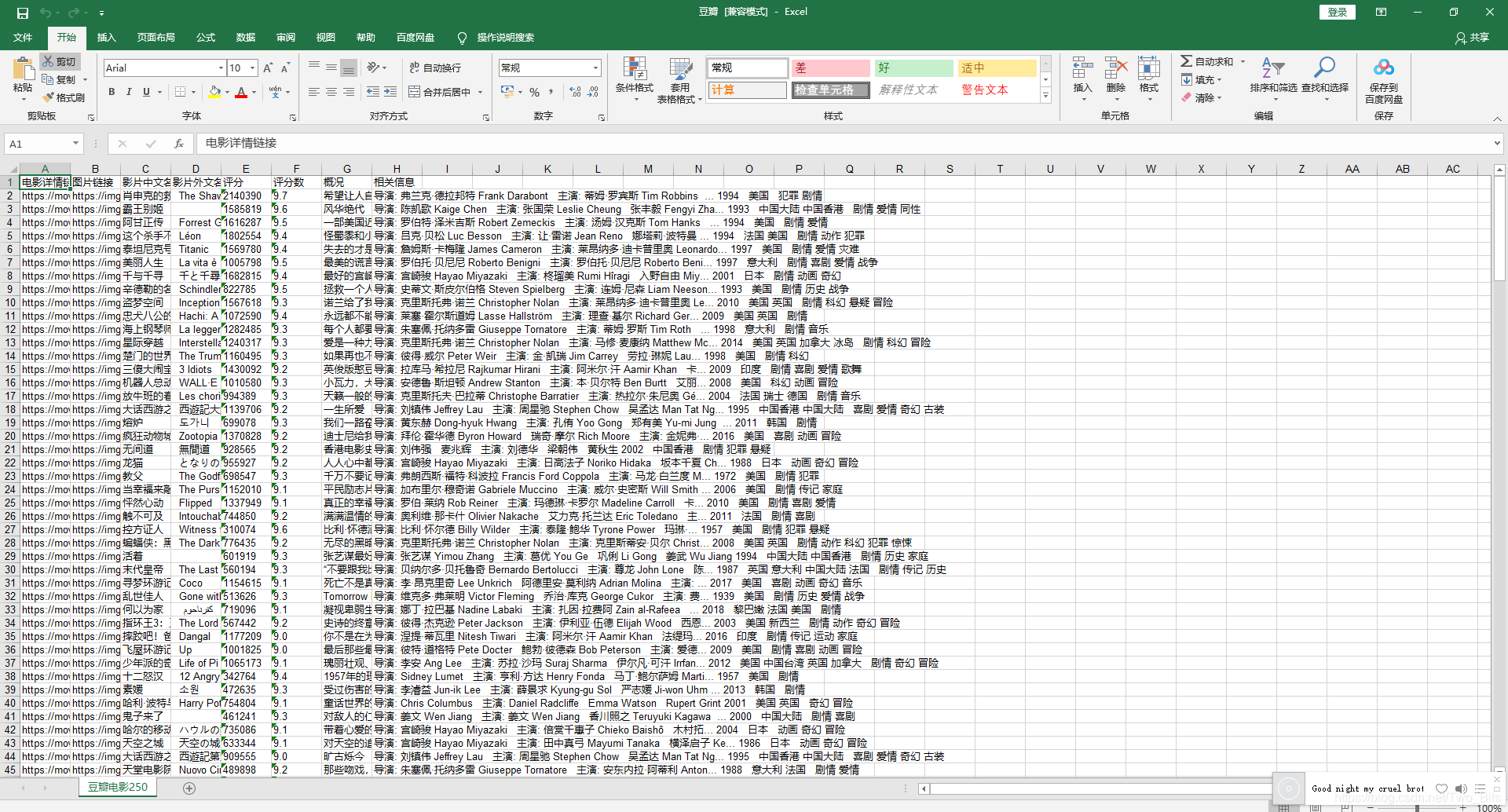The height and width of the screenshot is (812, 1508).
Task: Click the Save icon in title bar
Action: tap(23, 13)
